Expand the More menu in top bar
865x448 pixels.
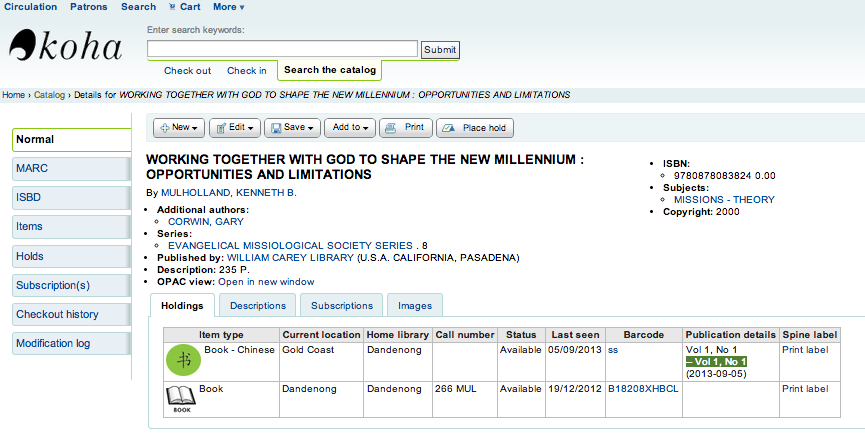pyautogui.click(x=228, y=7)
